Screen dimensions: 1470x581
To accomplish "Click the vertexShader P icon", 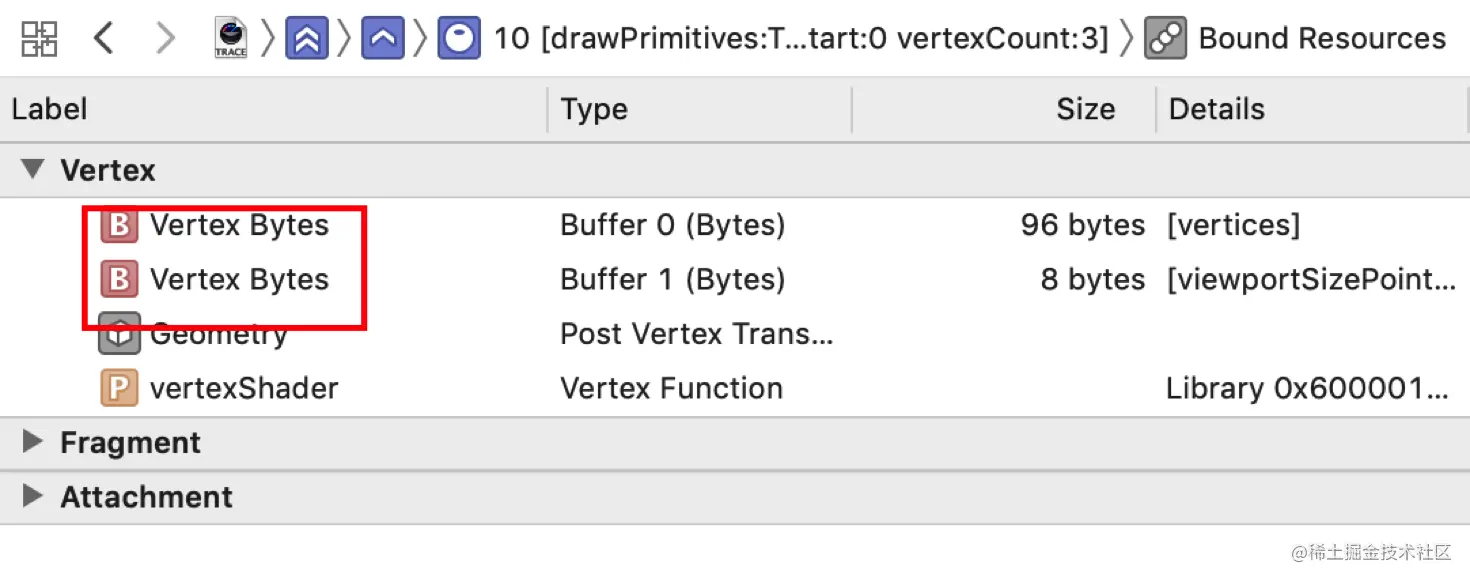I will pyautogui.click(x=119, y=388).
